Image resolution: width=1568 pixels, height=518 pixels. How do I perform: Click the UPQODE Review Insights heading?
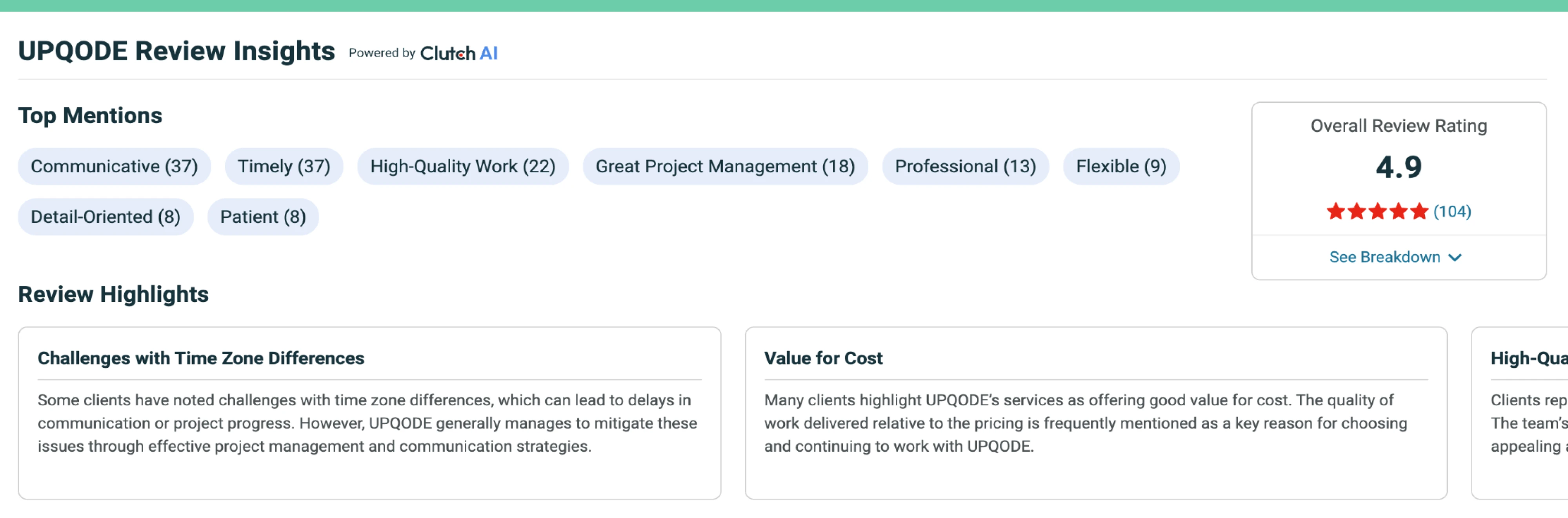pos(176,51)
